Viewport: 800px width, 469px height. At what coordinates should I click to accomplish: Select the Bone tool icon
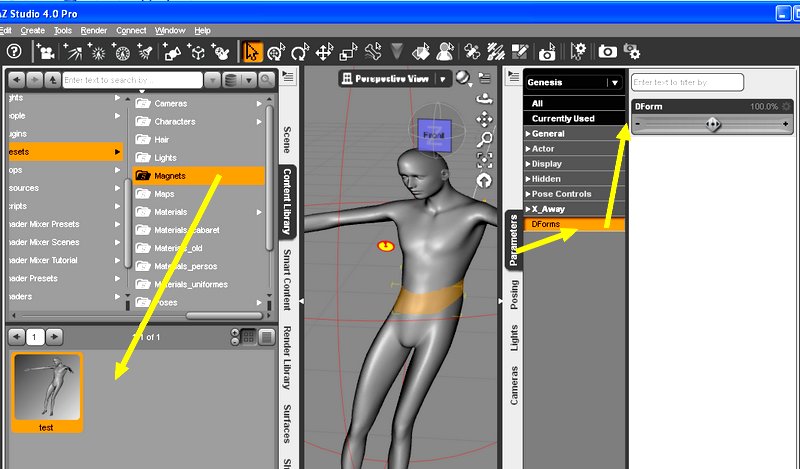tap(373, 52)
